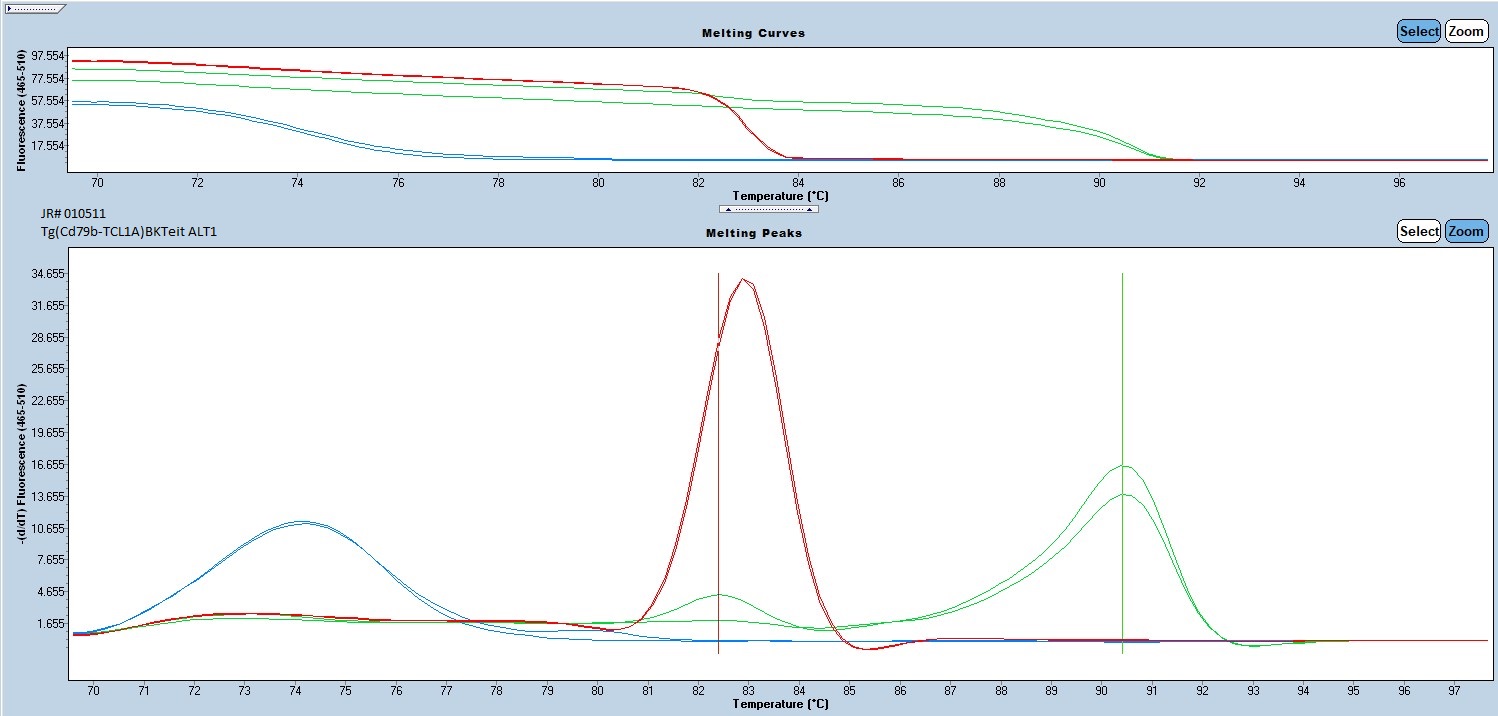Enable Select mode for Melting Peaks chart

coord(1418,231)
